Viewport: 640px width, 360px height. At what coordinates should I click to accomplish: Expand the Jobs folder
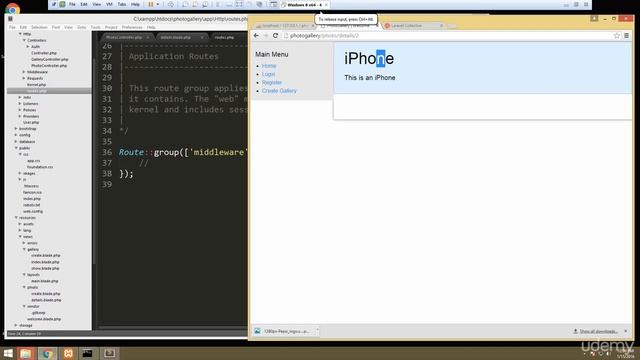20,97
